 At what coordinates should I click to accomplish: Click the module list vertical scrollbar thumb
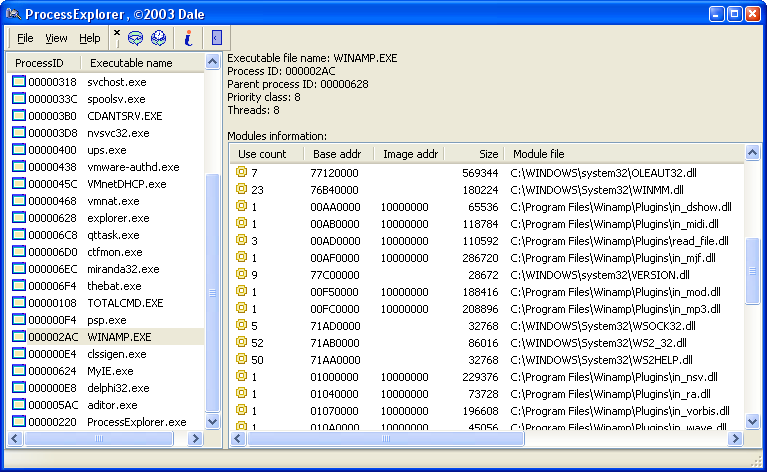point(752,271)
